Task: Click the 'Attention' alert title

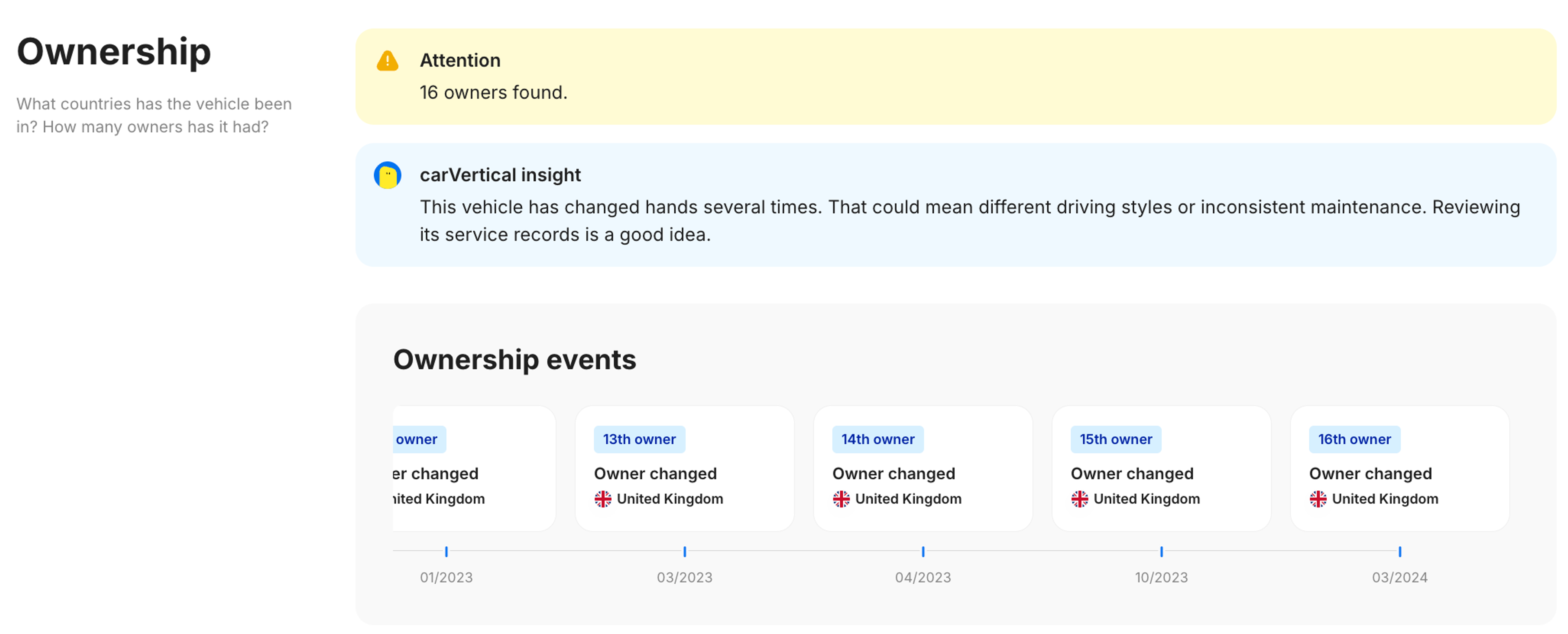Action: pyautogui.click(x=460, y=60)
